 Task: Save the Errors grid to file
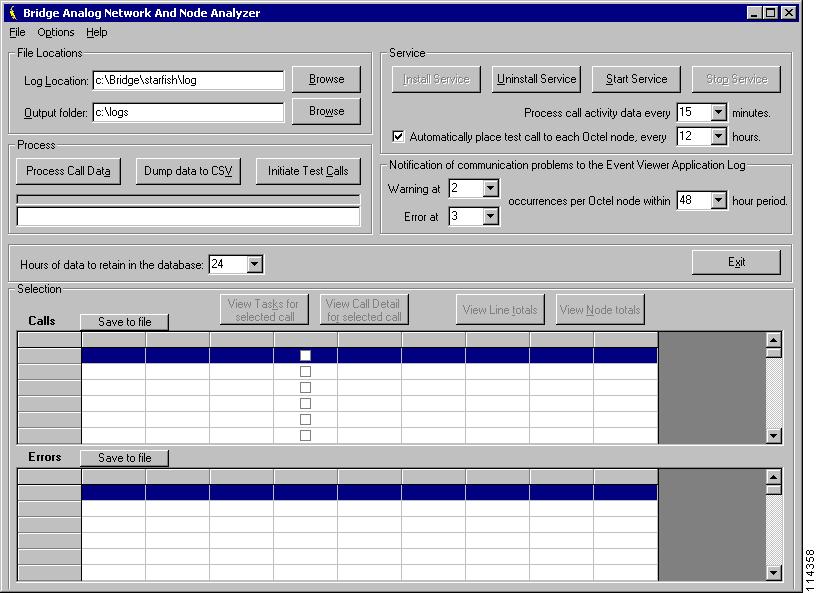pos(125,458)
